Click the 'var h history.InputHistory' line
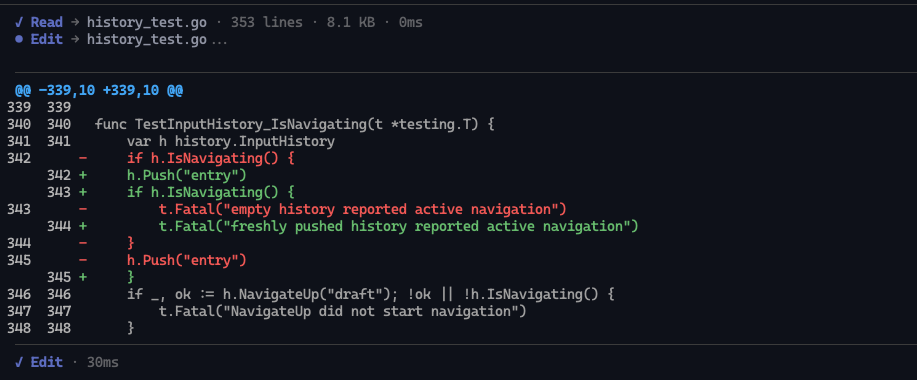Screen dimensions: 917x380 230,141
